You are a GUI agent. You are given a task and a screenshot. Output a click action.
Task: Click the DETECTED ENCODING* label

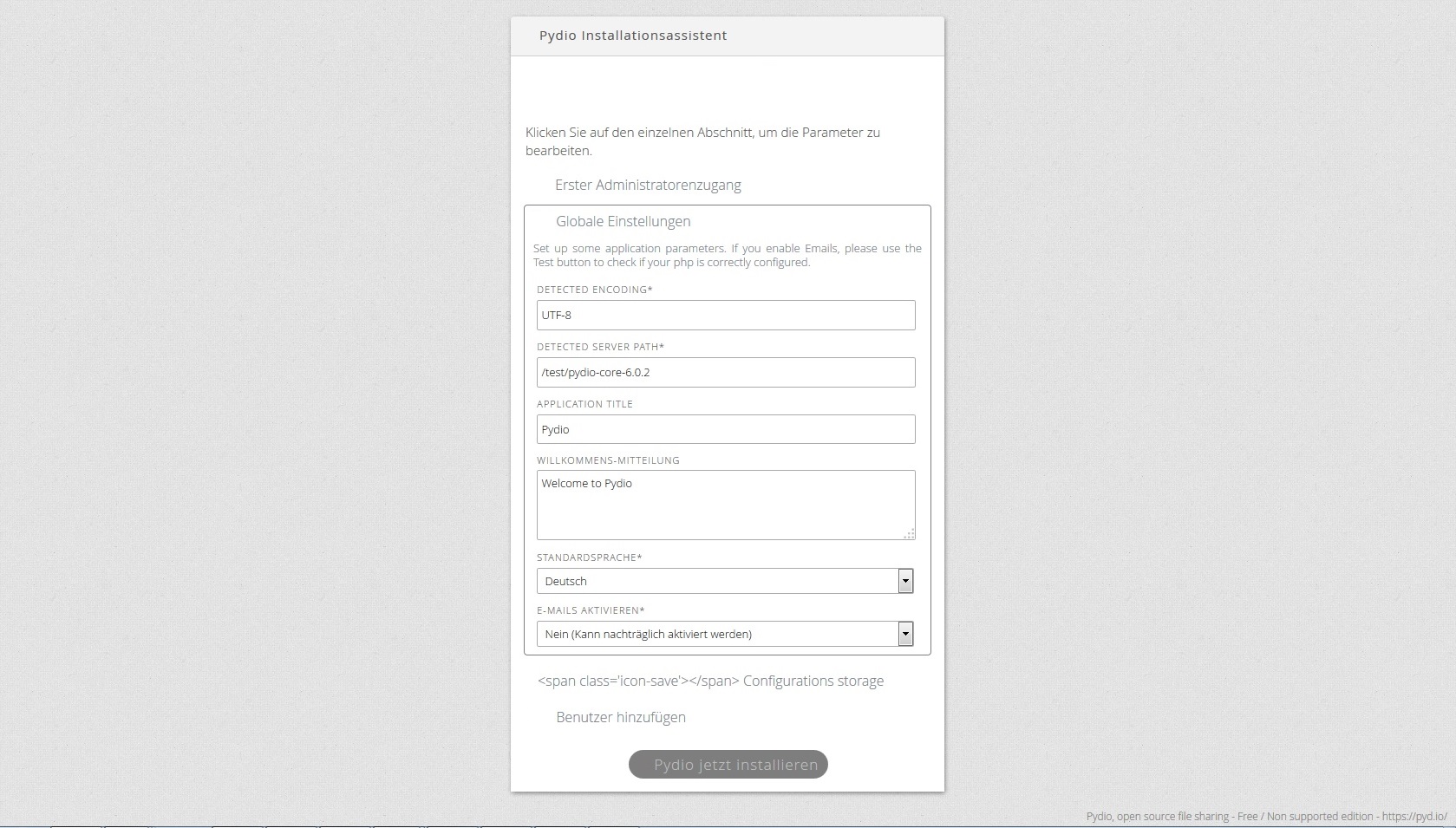595,290
